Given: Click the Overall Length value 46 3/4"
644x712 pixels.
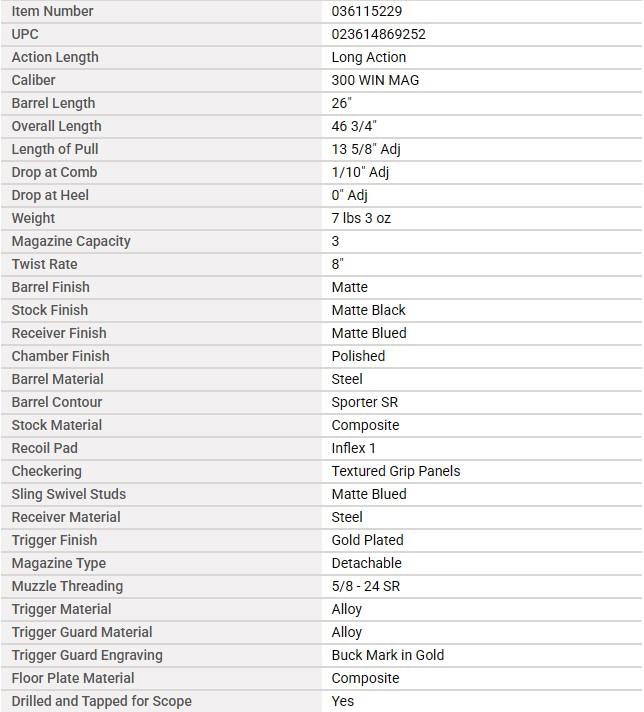Looking at the screenshot, I should coord(354,126).
